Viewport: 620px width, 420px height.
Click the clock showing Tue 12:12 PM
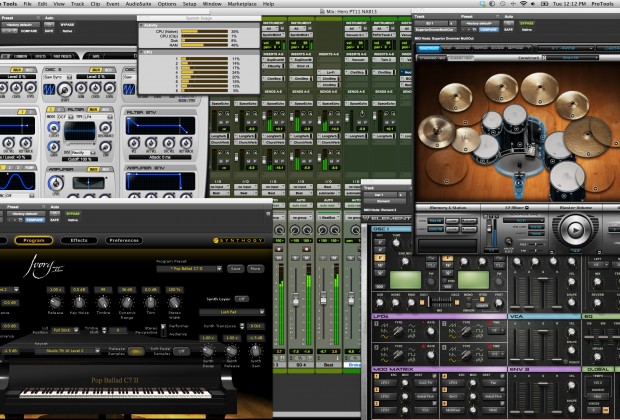click(x=570, y=4)
